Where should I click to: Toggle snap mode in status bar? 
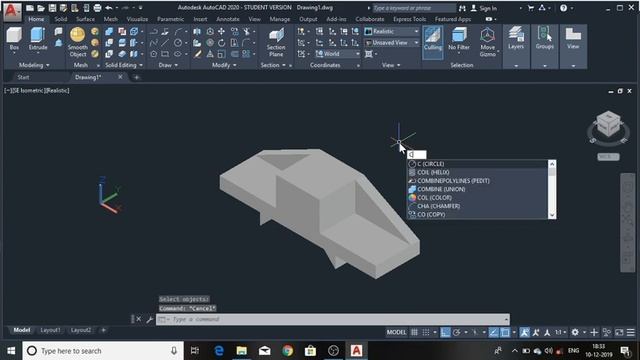(x=426, y=332)
